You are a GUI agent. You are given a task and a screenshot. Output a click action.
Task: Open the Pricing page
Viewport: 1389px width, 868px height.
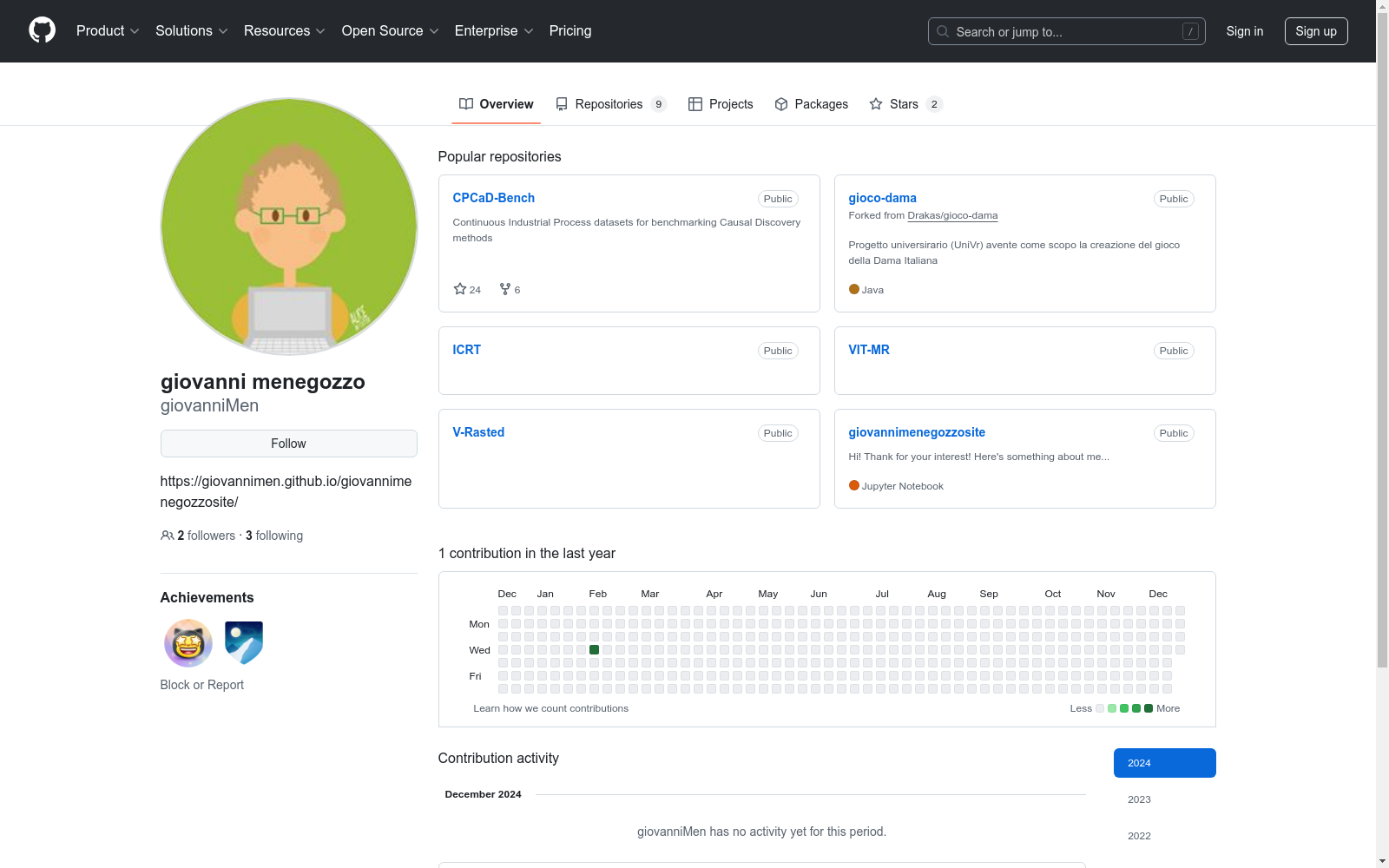click(570, 31)
